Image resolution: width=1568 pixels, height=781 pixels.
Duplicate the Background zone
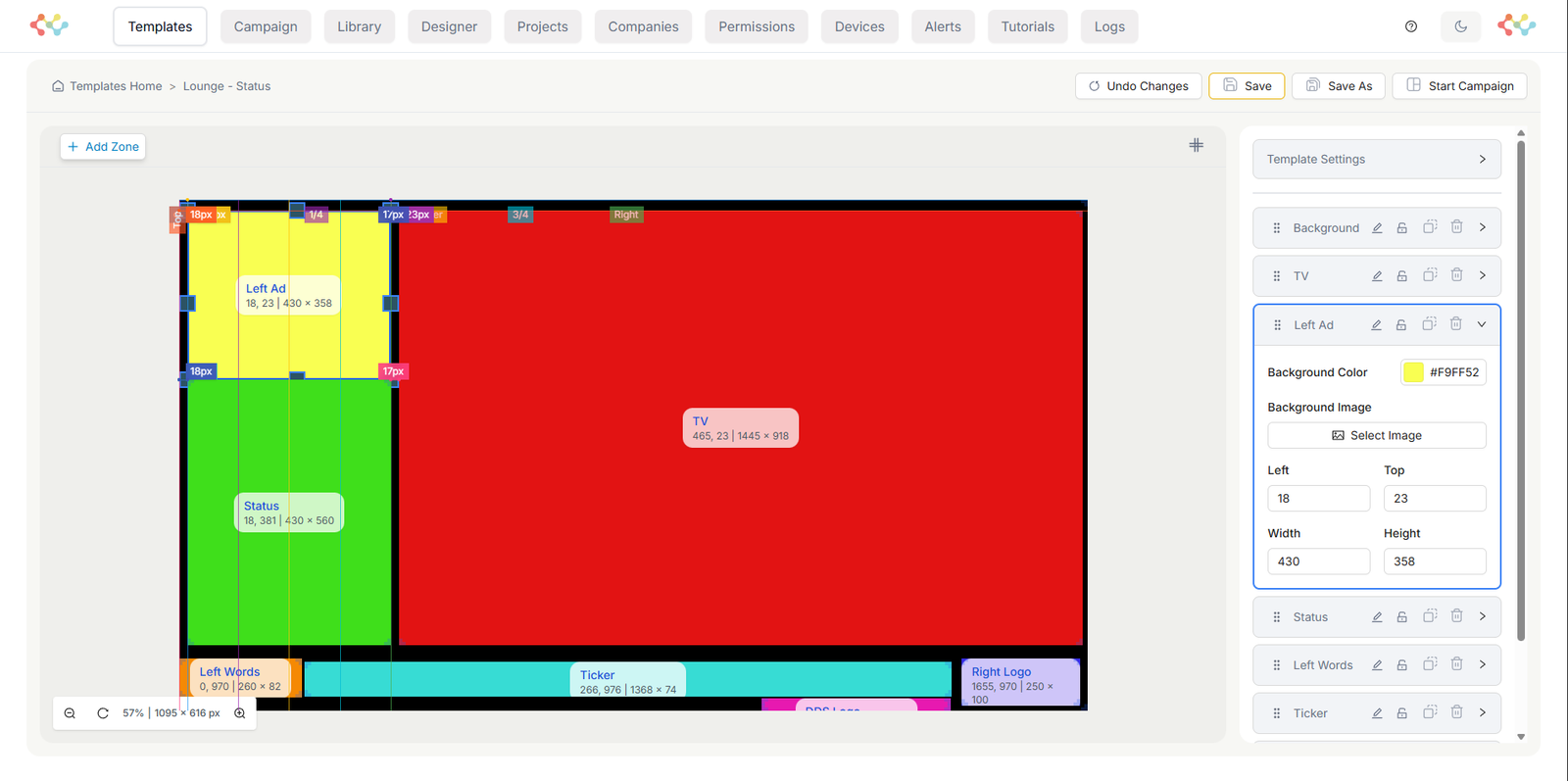click(x=1430, y=227)
